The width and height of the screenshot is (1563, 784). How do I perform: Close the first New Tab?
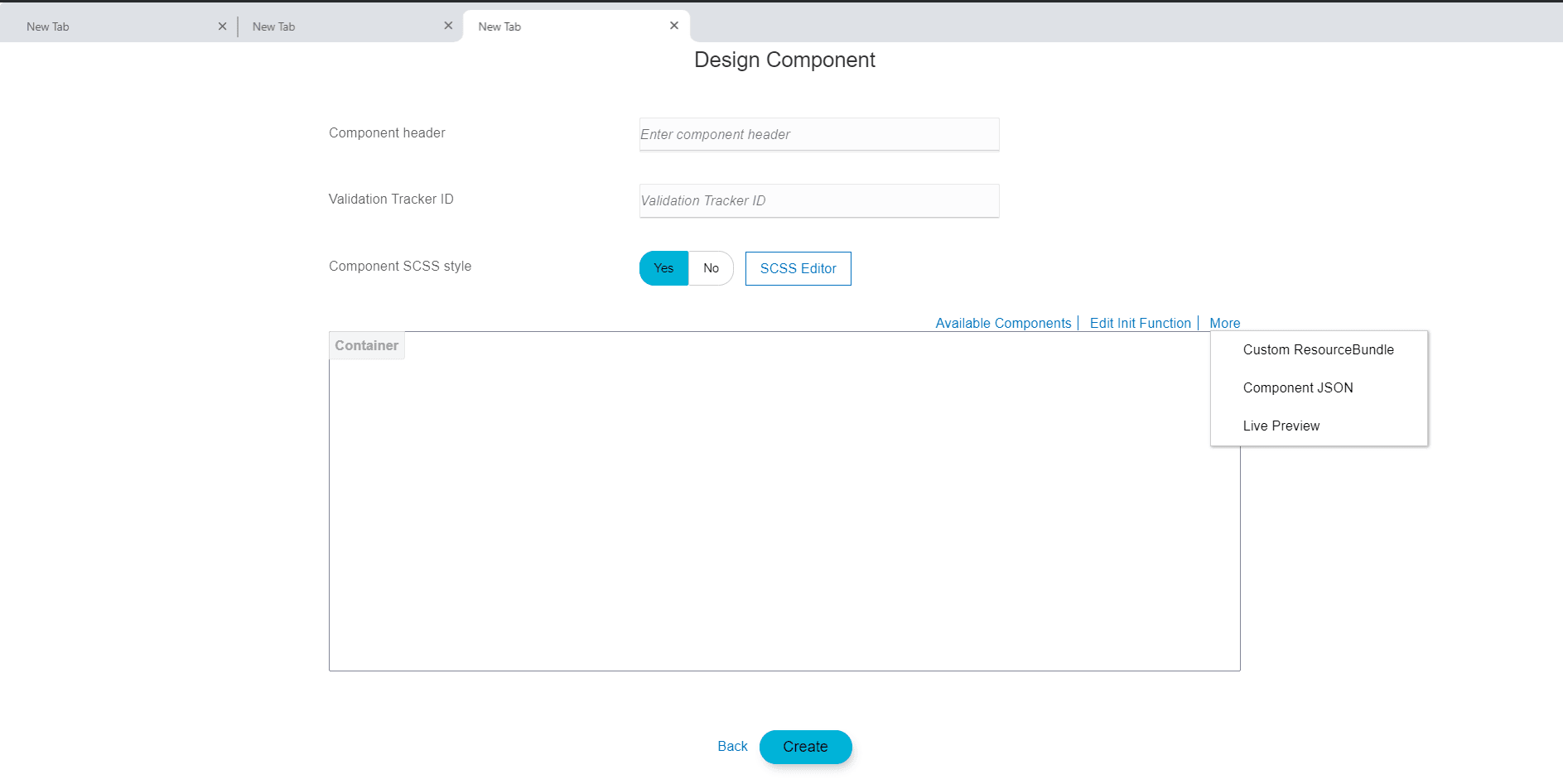pos(222,26)
